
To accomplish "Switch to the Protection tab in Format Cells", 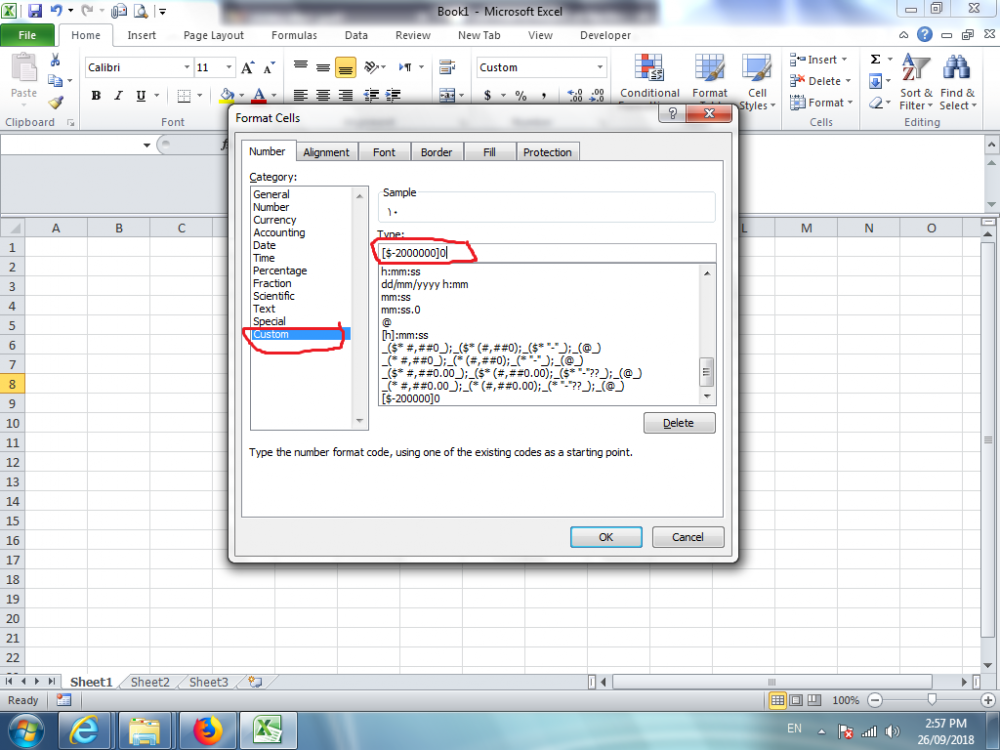I will [x=547, y=152].
